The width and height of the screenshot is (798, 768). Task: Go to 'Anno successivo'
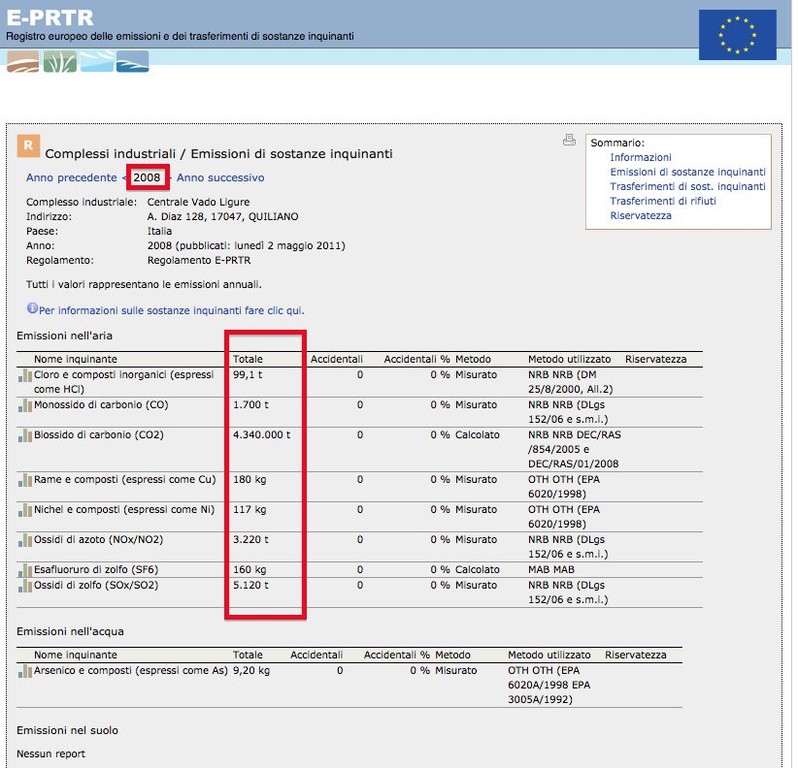[x=220, y=178]
